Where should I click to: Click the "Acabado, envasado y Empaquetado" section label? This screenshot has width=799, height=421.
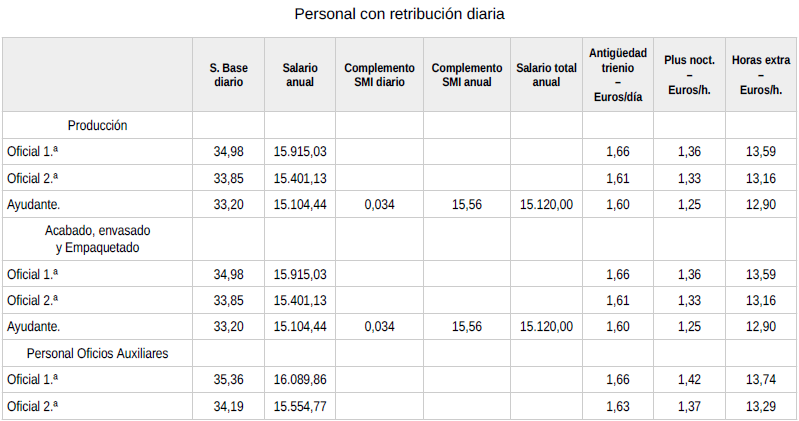97,239
